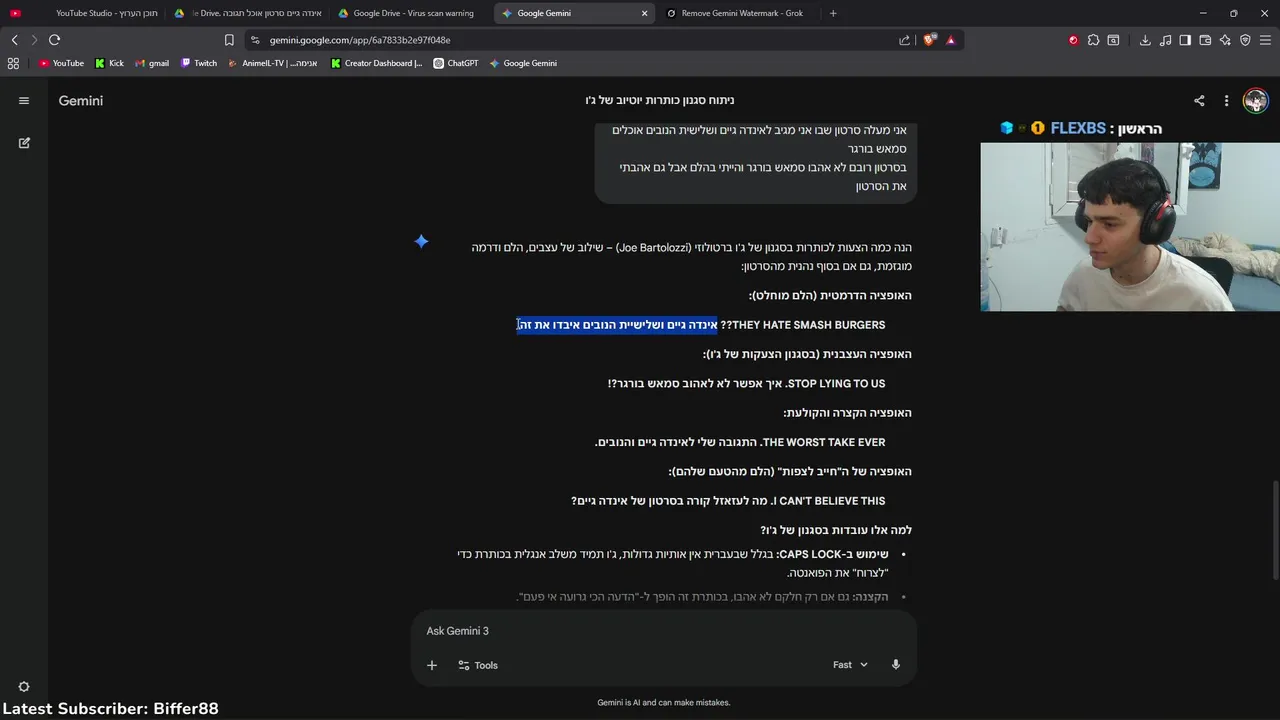Open Gemini settings gear in the sidebar
The height and width of the screenshot is (720, 1280).
coord(24,687)
